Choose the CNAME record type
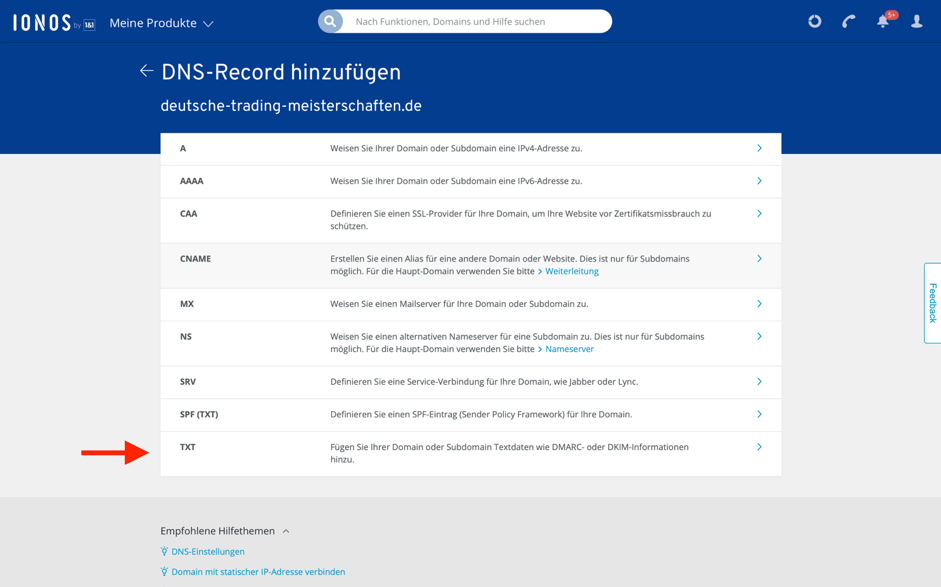Image resolution: width=941 pixels, height=587 pixels. click(x=470, y=265)
